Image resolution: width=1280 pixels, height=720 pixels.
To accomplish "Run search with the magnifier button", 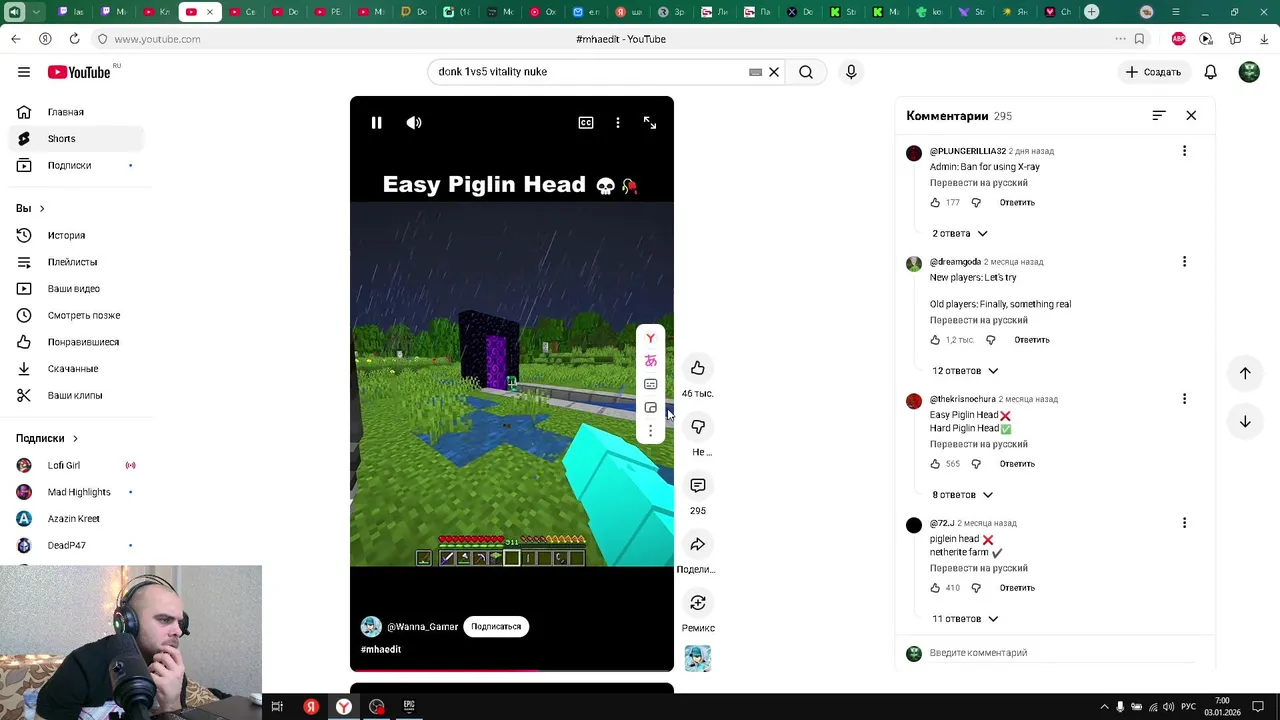I will click(x=806, y=72).
